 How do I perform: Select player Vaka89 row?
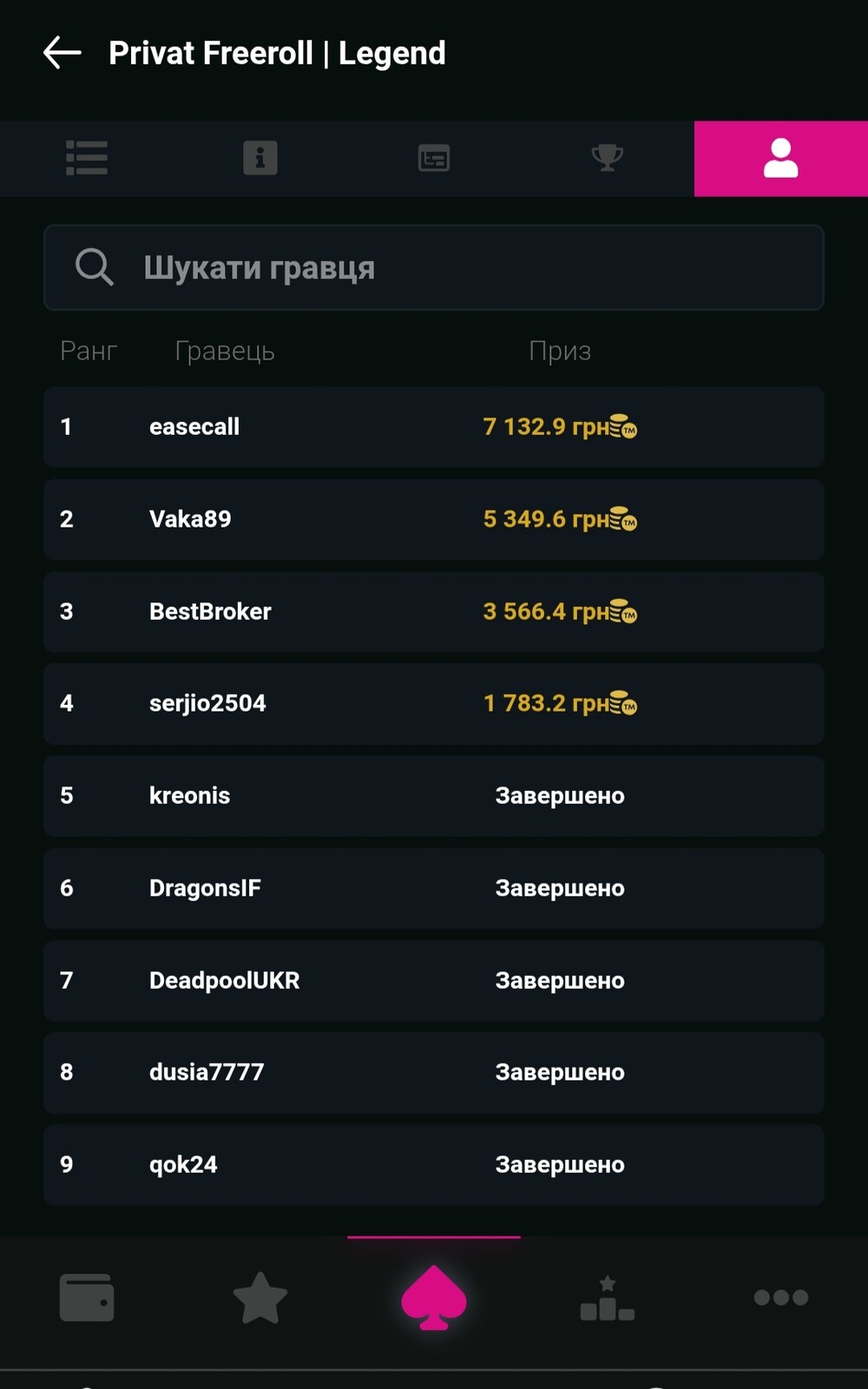[x=191, y=519]
